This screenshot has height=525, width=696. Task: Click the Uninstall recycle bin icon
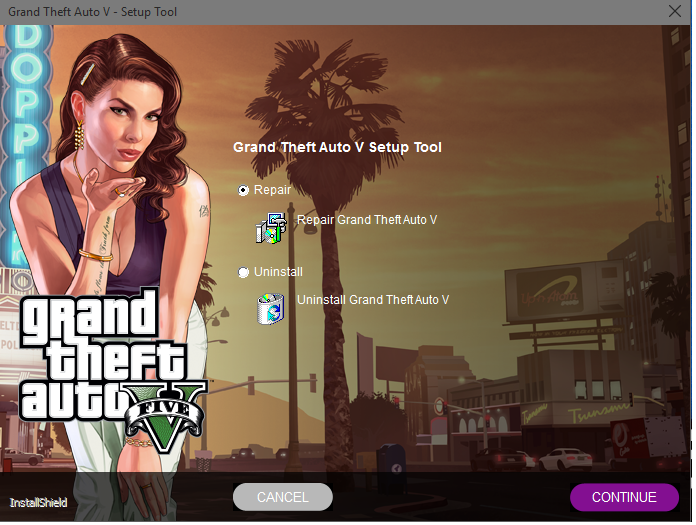pyautogui.click(x=271, y=310)
